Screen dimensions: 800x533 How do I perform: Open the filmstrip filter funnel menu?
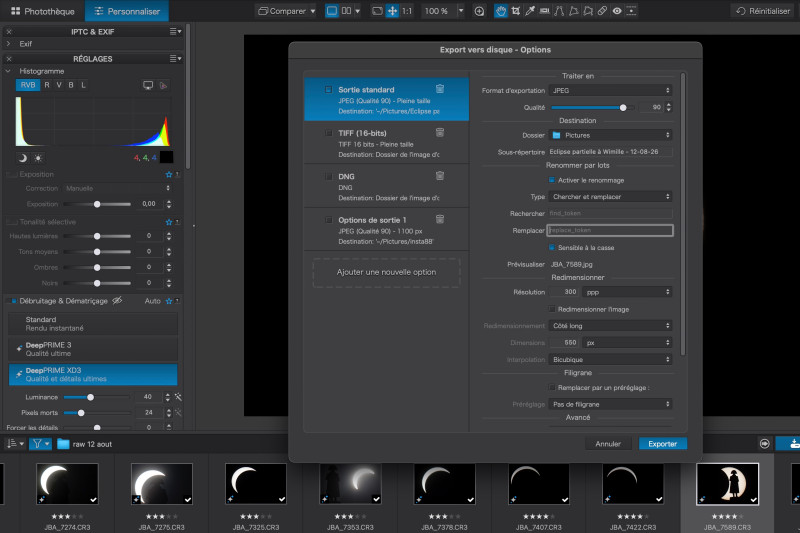(40, 444)
